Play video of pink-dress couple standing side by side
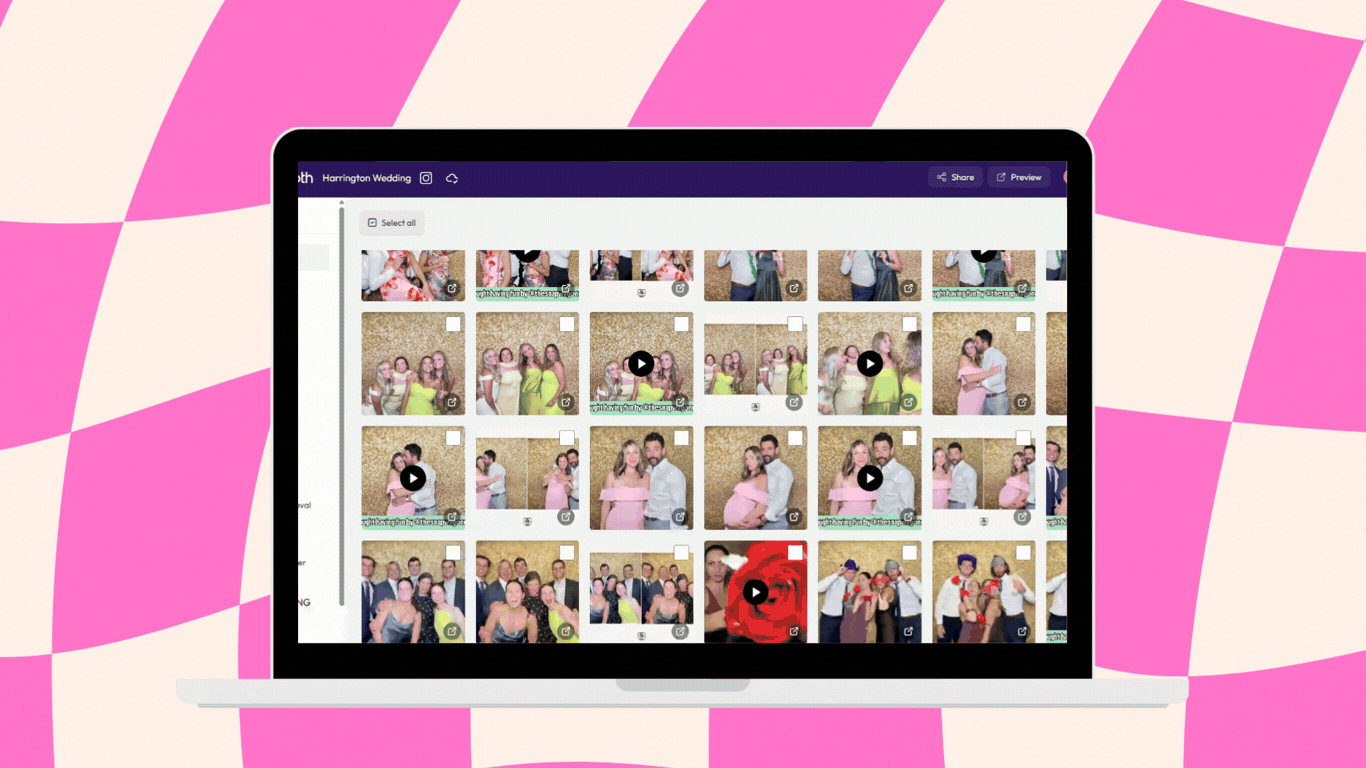Screen dimensions: 1366x768 [870, 478]
